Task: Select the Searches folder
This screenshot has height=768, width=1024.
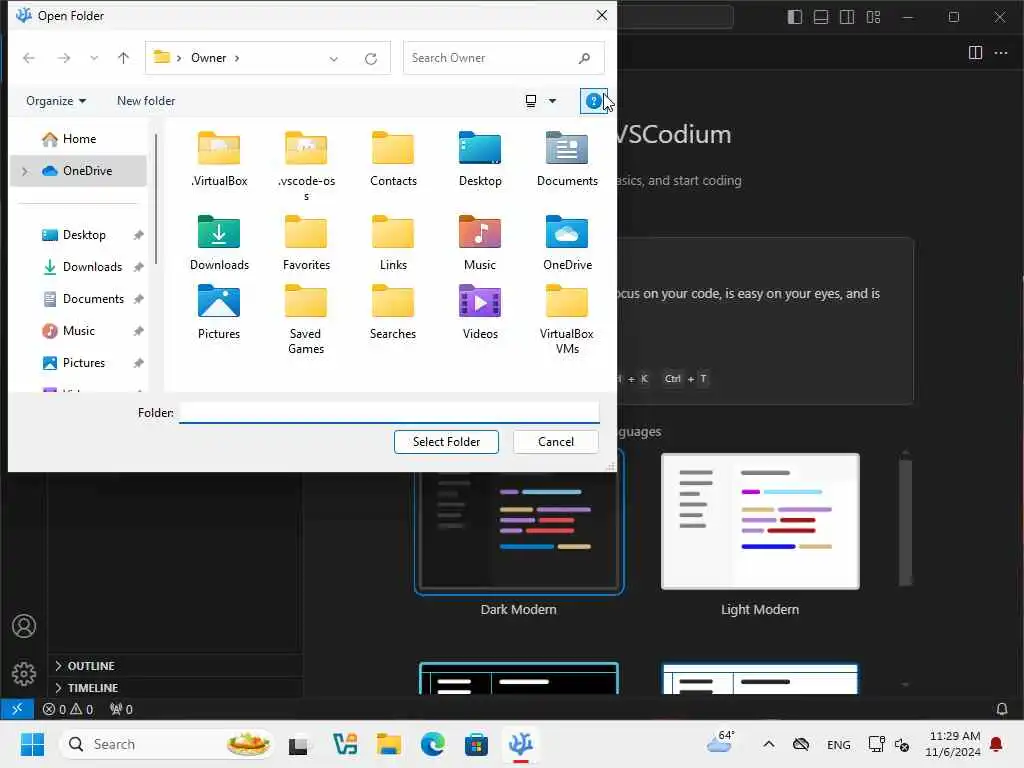Action: pos(392,312)
